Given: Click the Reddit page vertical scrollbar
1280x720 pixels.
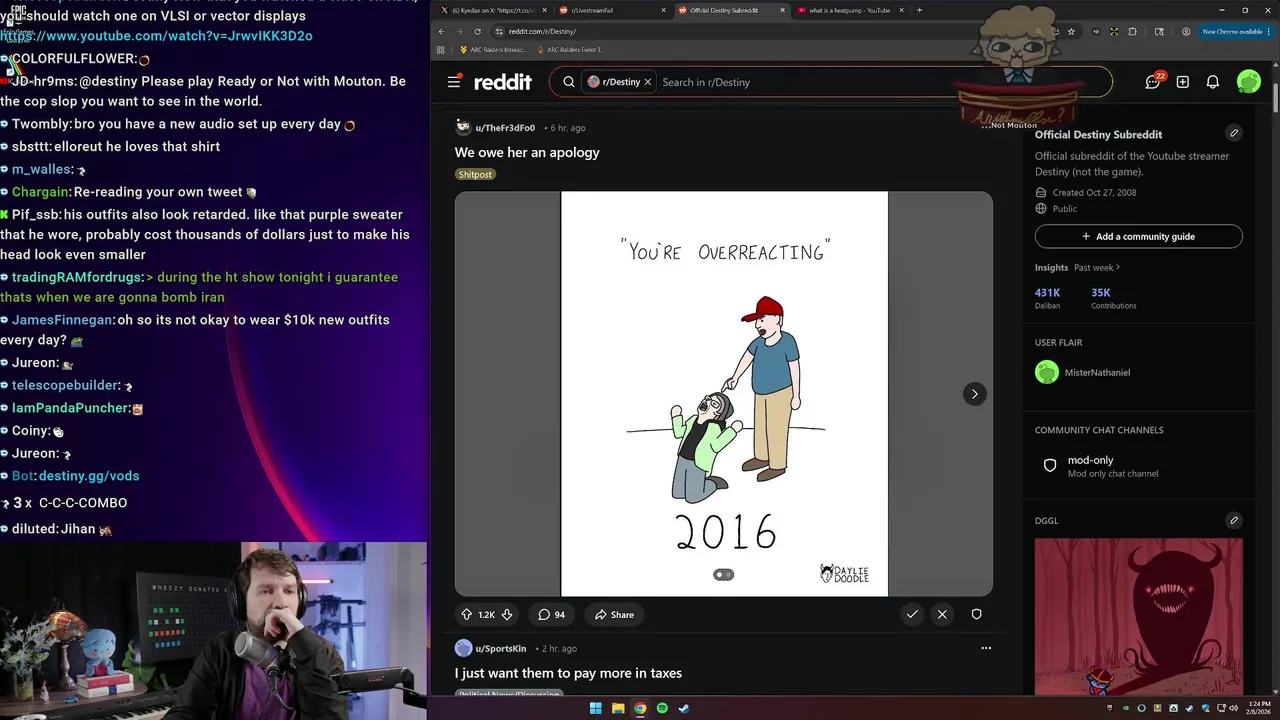Looking at the screenshot, I should [1275, 100].
